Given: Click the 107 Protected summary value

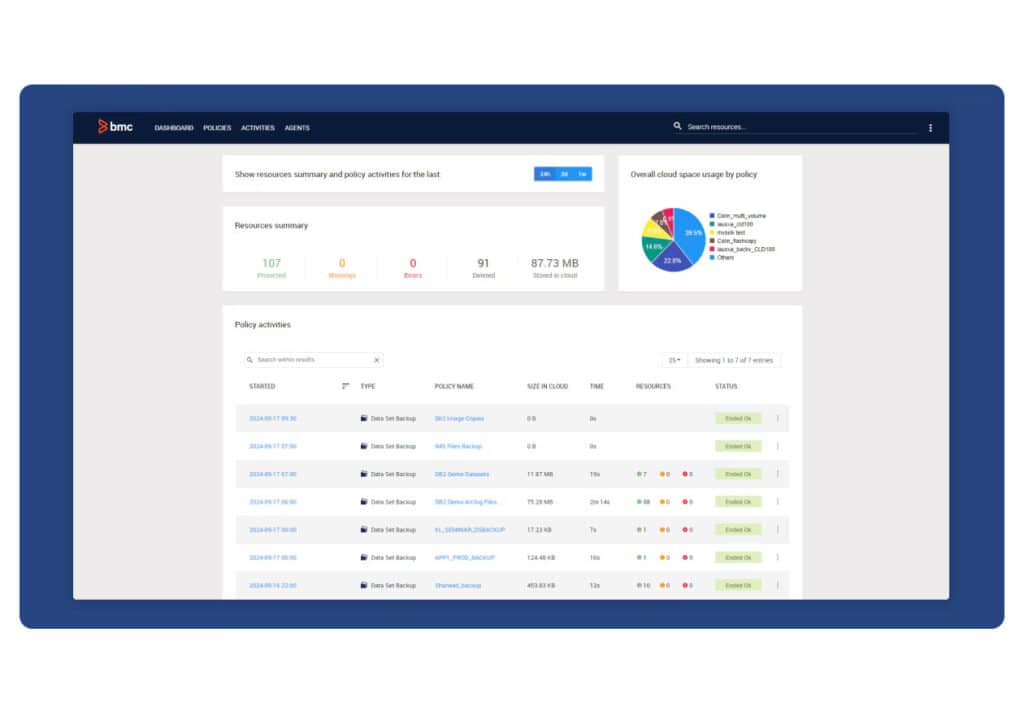Looking at the screenshot, I should coord(272,263).
